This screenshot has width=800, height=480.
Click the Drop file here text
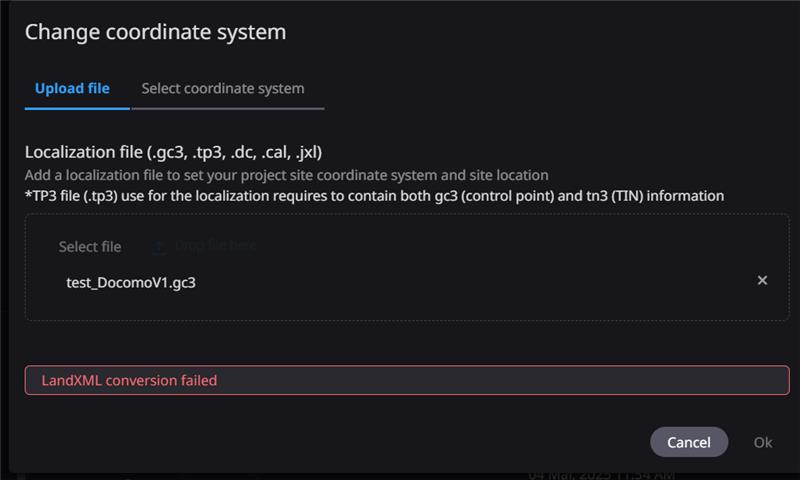pyautogui.click(x=215, y=246)
